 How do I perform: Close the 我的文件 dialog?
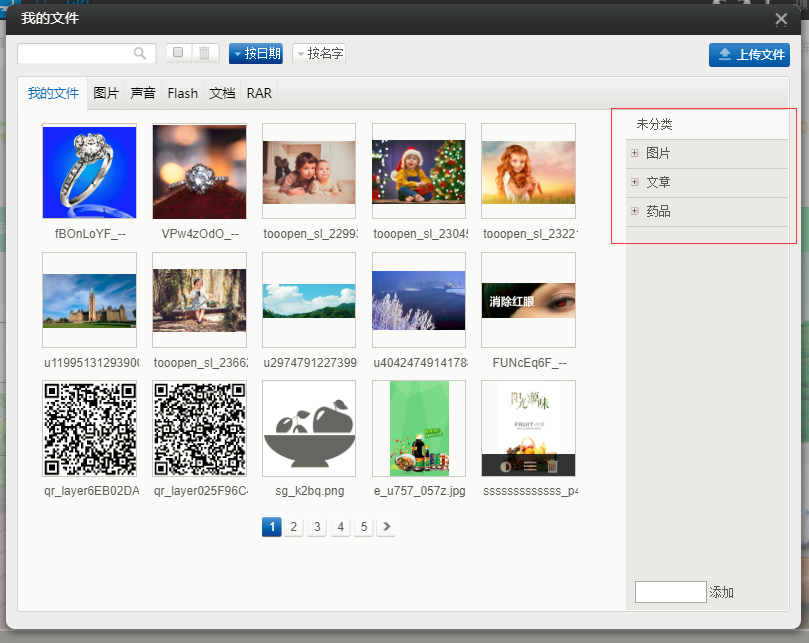coord(781,18)
